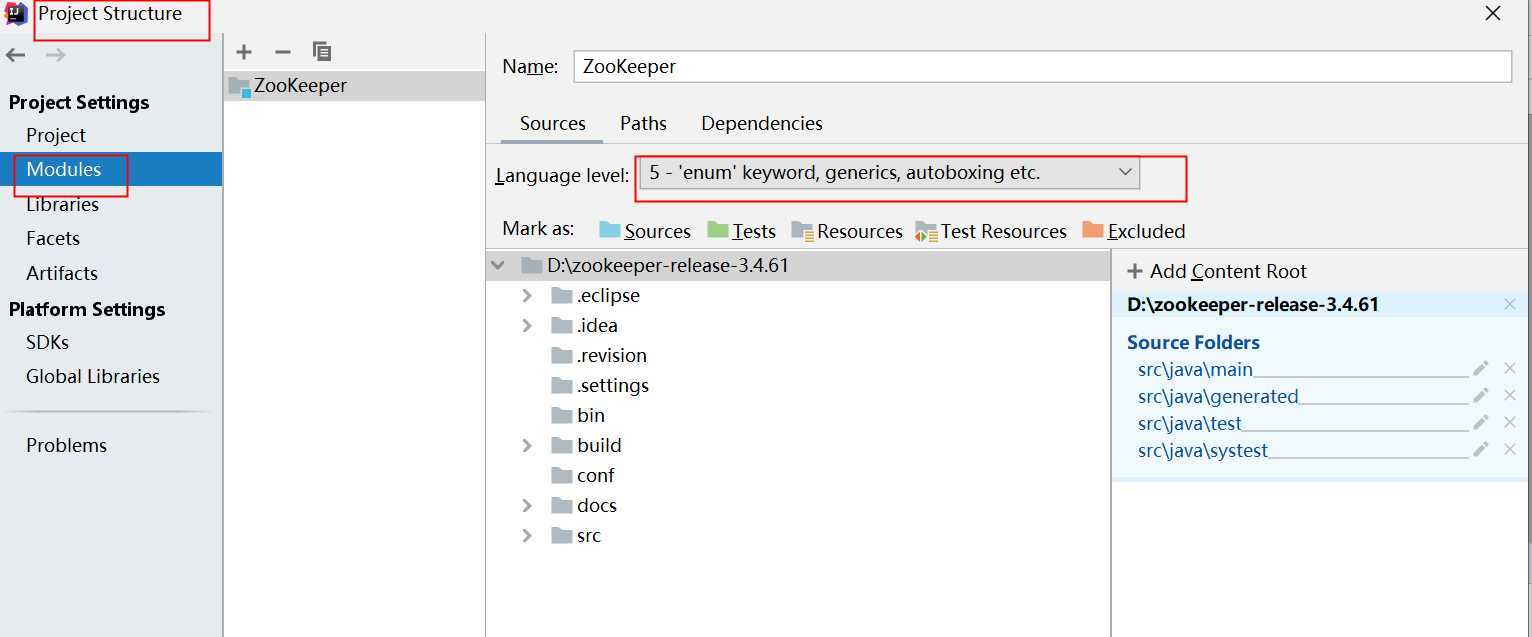Click the forward navigation arrow
The width and height of the screenshot is (1532, 637).
pos(55,55)
